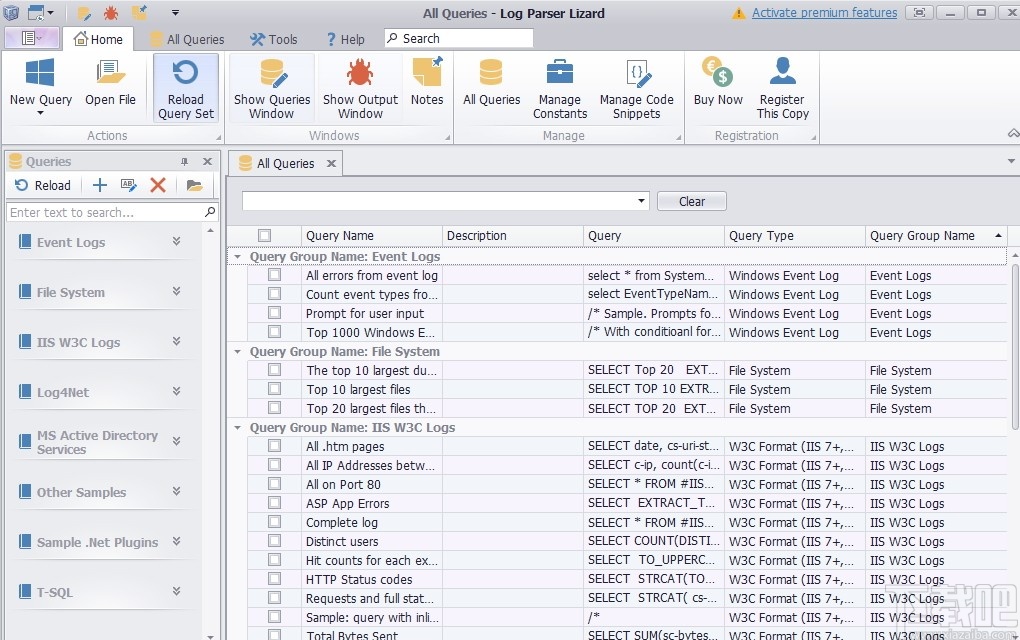Switch to All Queries ribbon tab
The height and width of the screenshot is (640, 1020).
coord(187,39)
